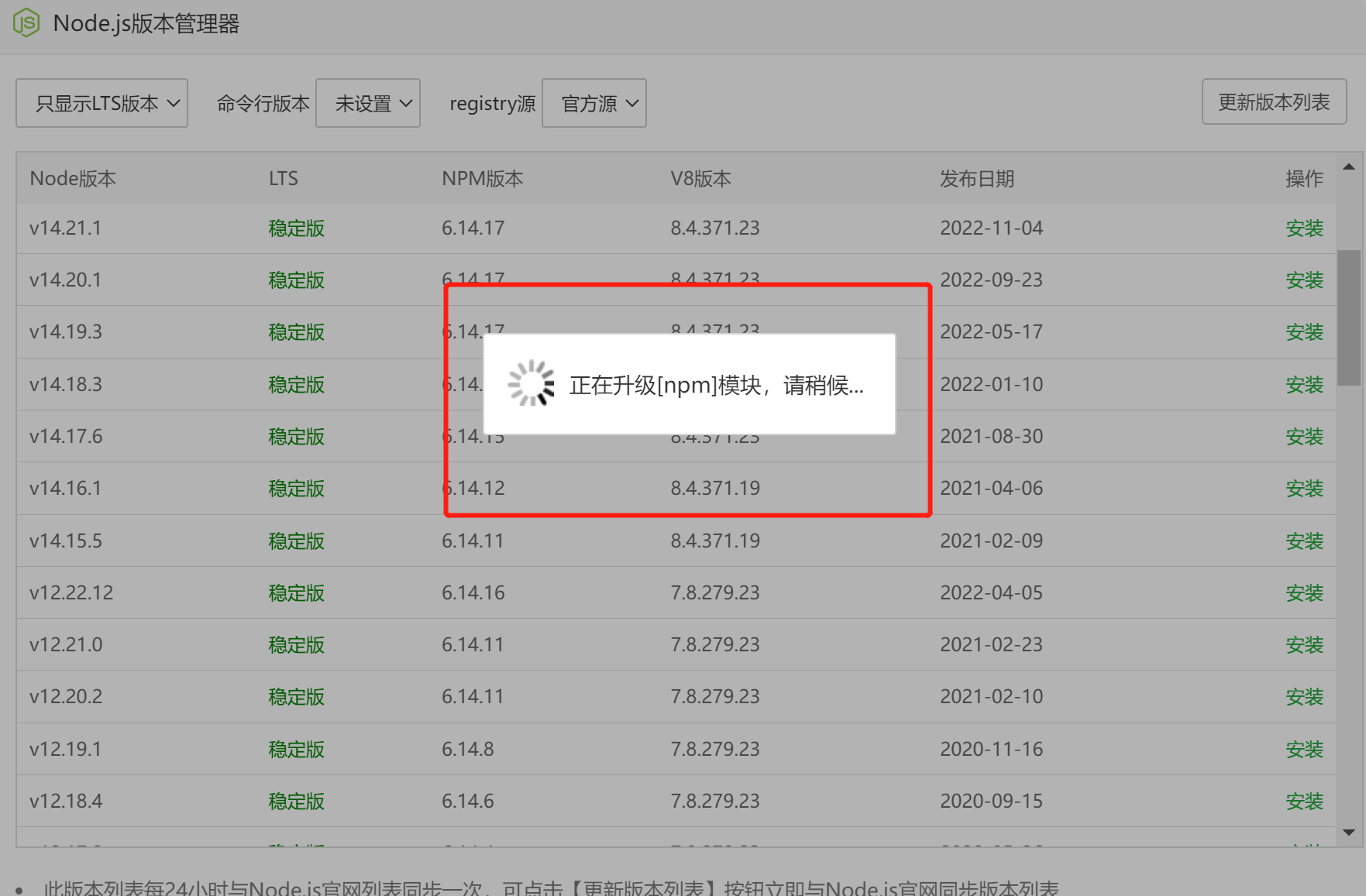Click the 操作 column header
This screenshot has height=896, width=1366.
pos(1304,179)
